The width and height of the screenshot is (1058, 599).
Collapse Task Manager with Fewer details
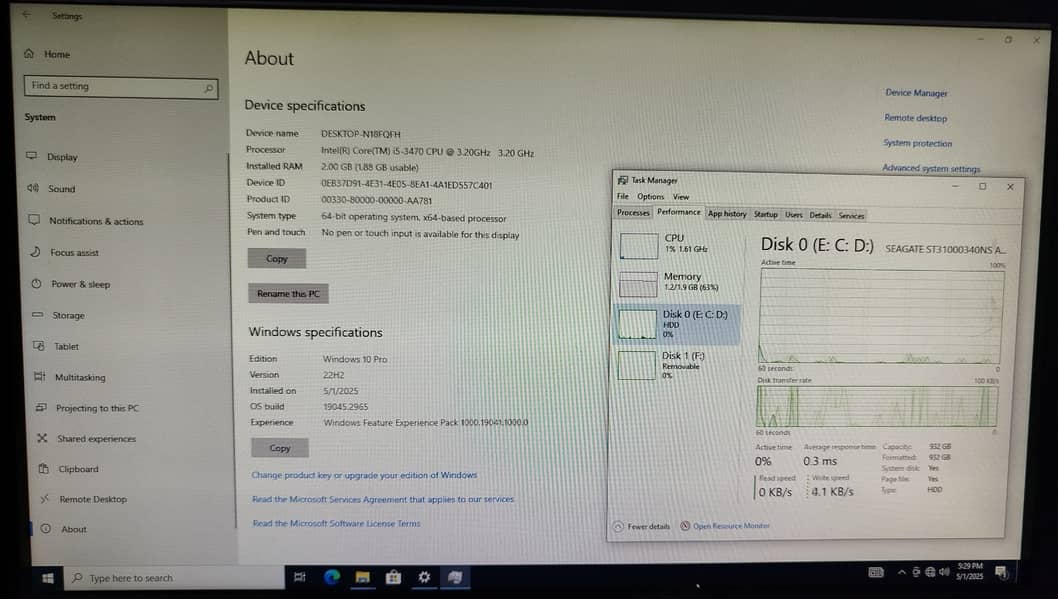pyautogui.click(x=642, y=526)
